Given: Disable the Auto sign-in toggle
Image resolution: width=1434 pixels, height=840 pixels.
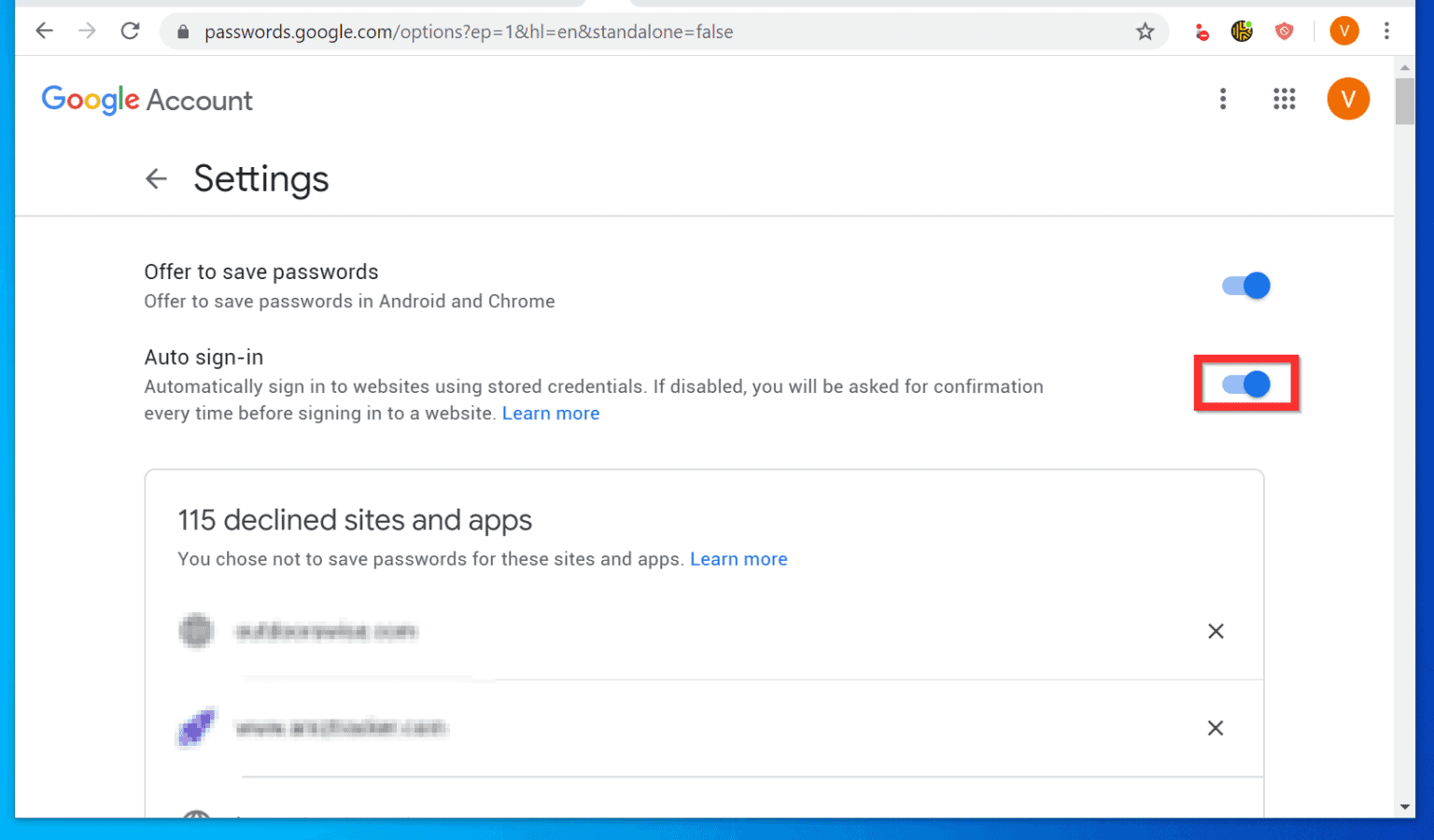Looking at the screenshot, I should [1245, 384].
